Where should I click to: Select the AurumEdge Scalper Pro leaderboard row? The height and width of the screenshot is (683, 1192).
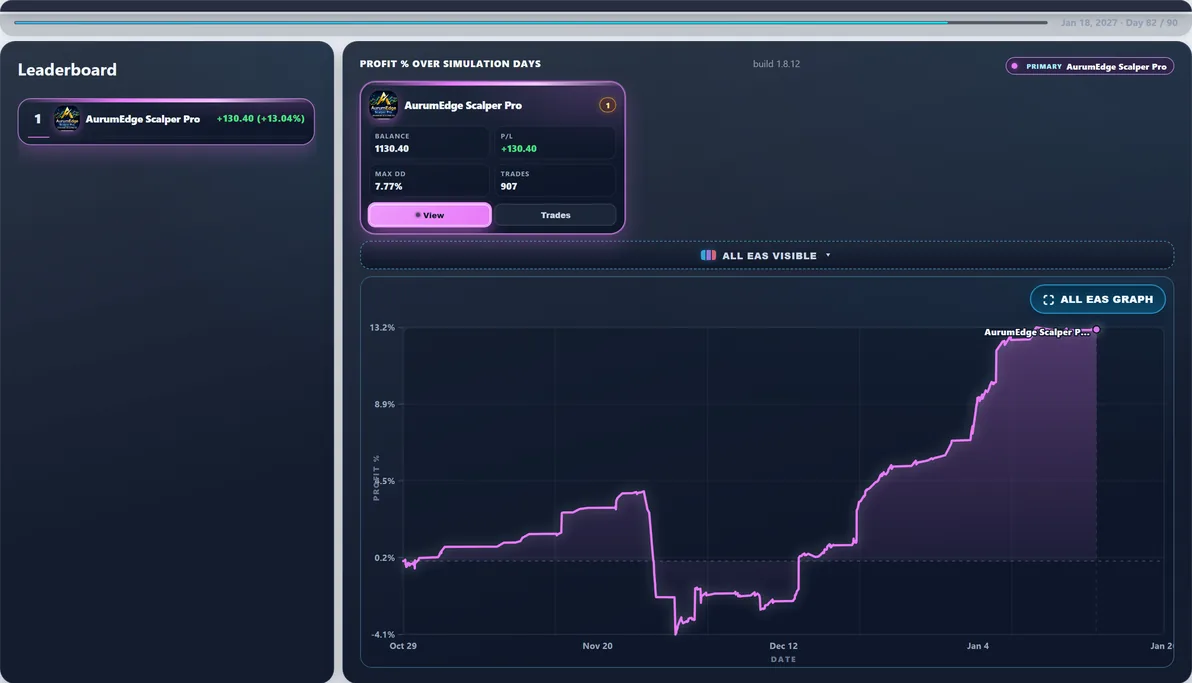click(x=166, y=121)
